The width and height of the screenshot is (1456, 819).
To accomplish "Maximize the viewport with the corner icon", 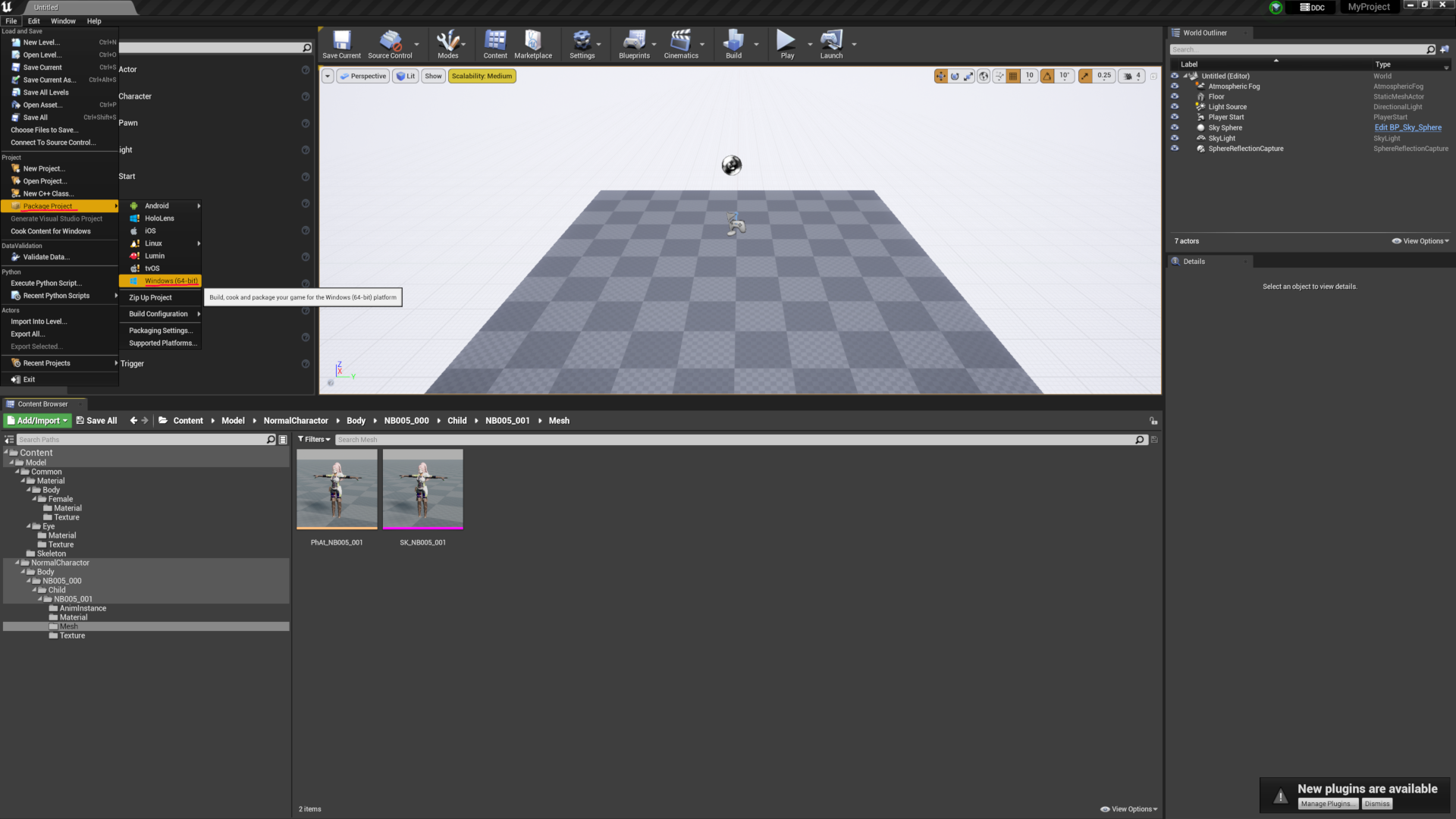I will tap(1153, 76).
